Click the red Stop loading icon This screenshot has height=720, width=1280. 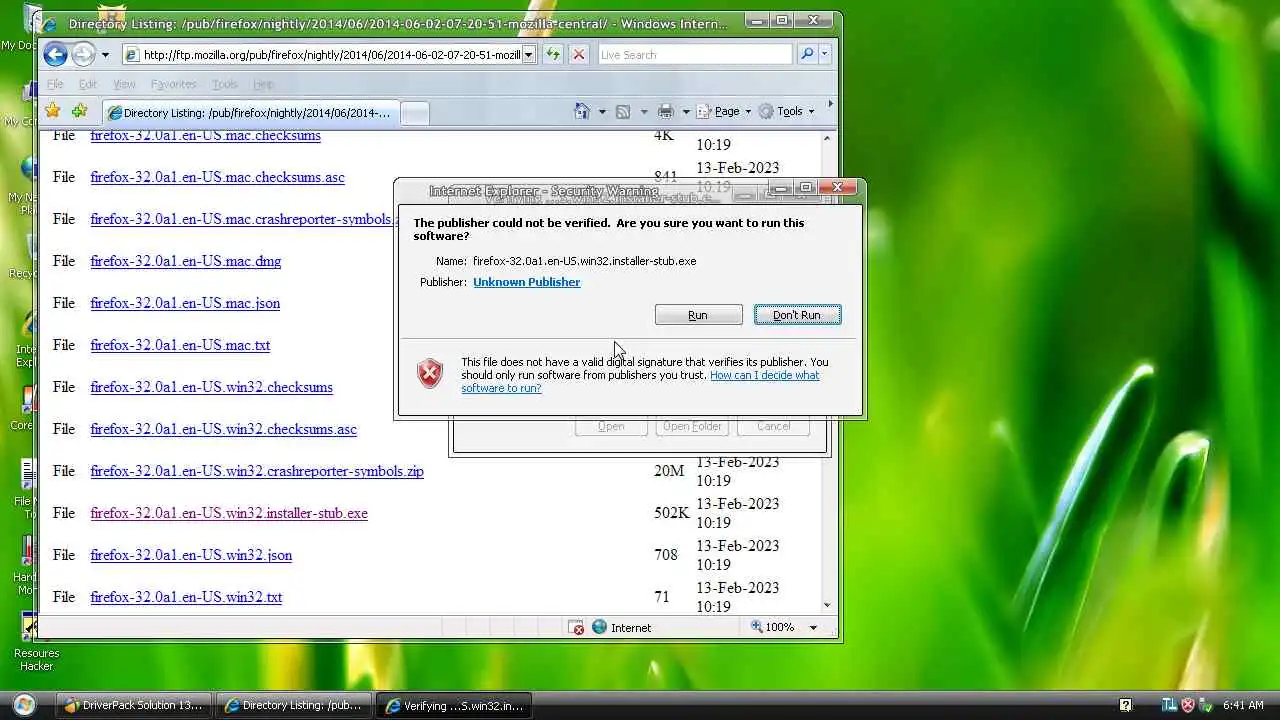(x=578, y=54)
